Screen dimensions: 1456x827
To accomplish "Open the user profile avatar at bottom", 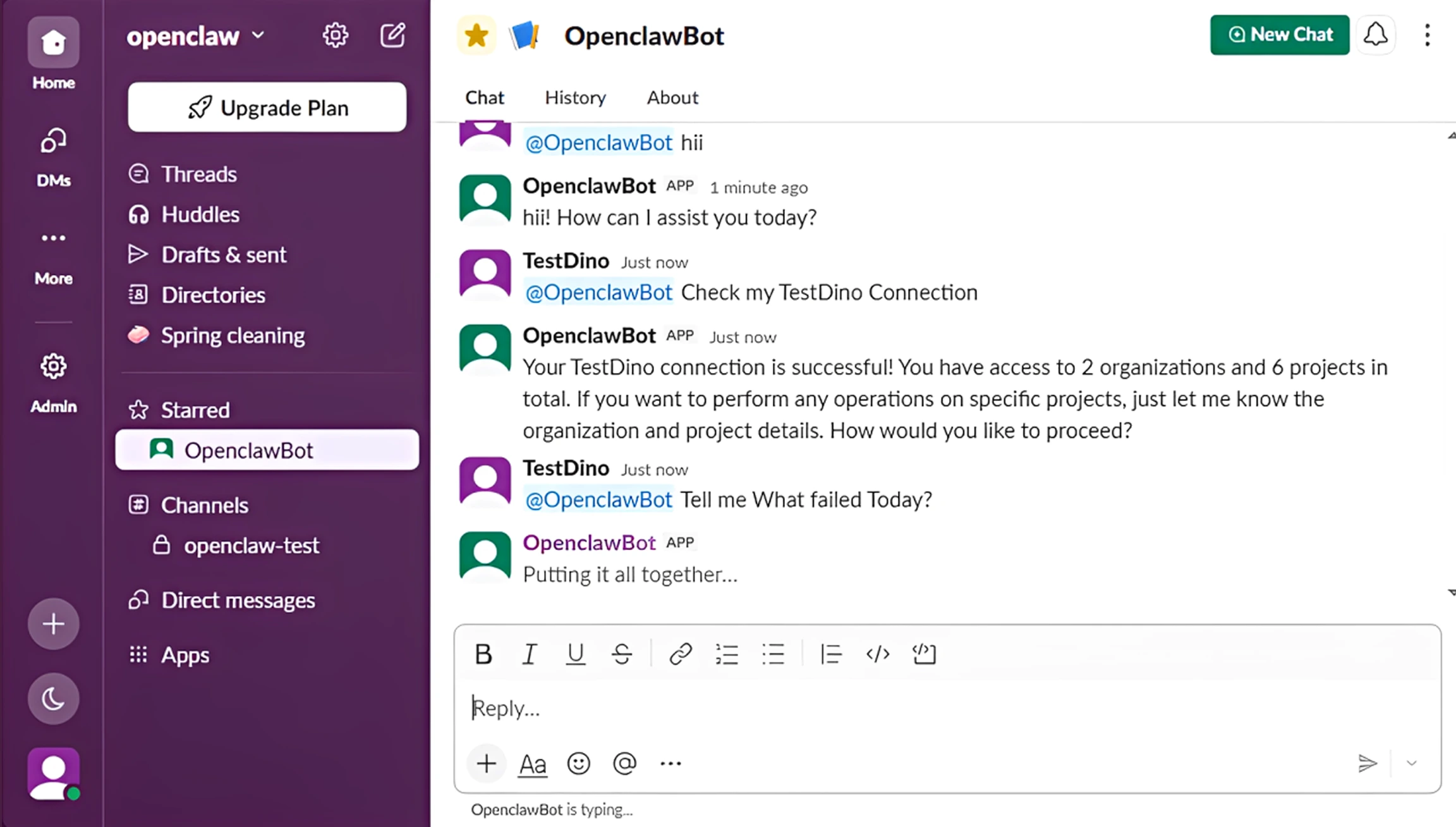I will (53, 774).
